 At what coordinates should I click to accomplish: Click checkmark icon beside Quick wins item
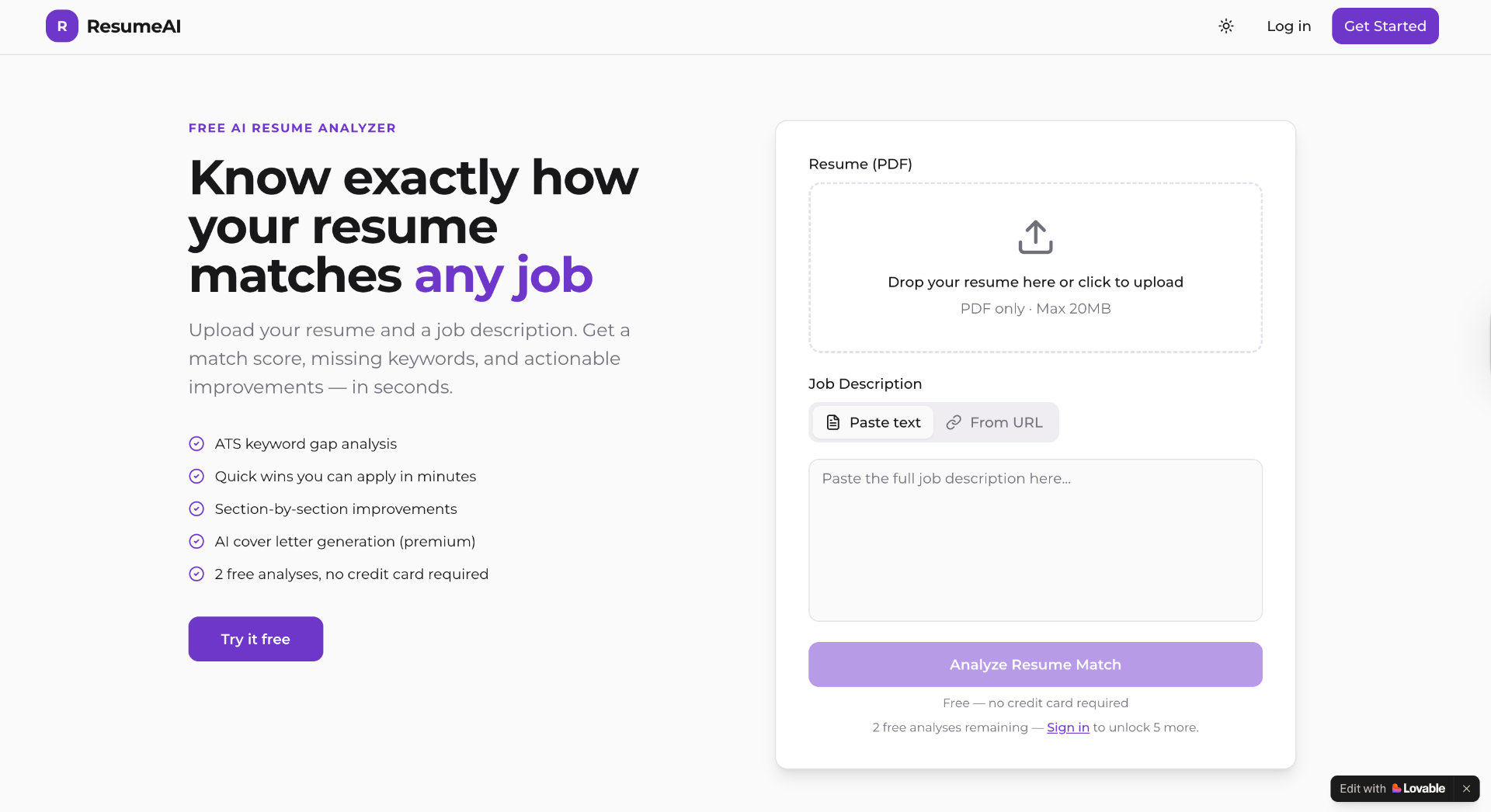click(197, 477)
